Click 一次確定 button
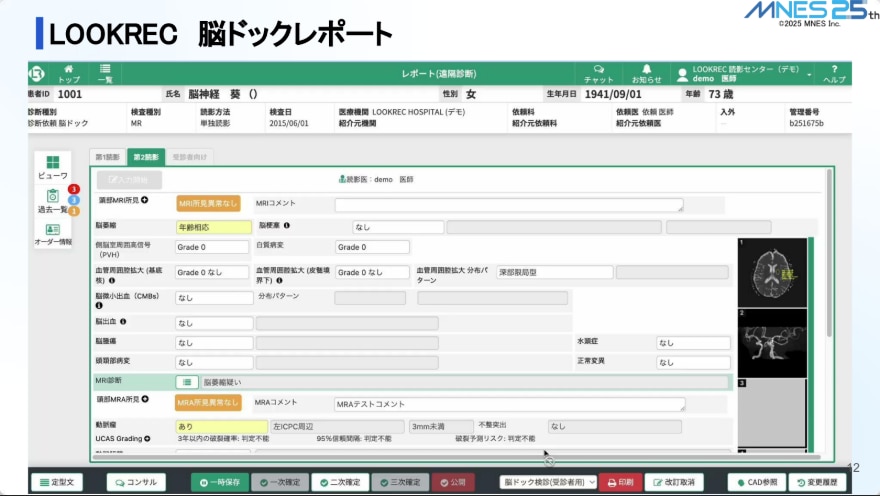This screenshot has width=880, height=496. (x=280, y=482)
